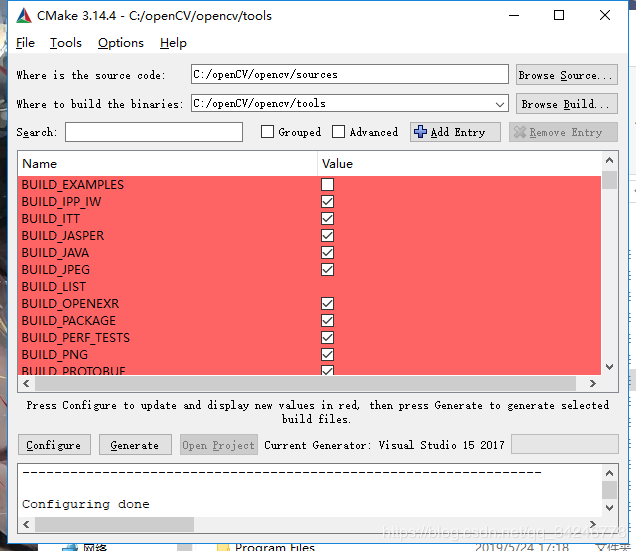Uncheck the BUILD_PACKAGE checkbox
The image size is (636, 551).
tap(327, 321)
